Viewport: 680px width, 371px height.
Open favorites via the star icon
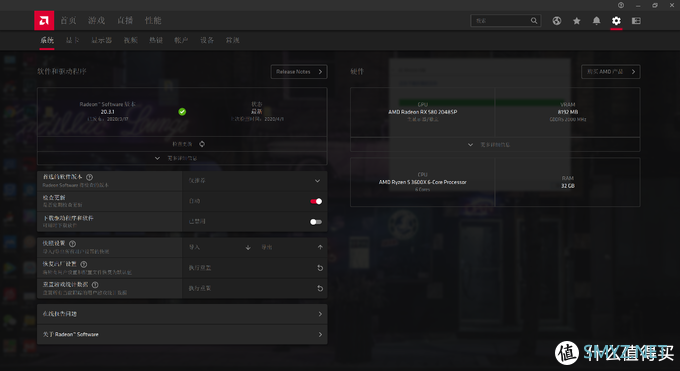point(576,21)
